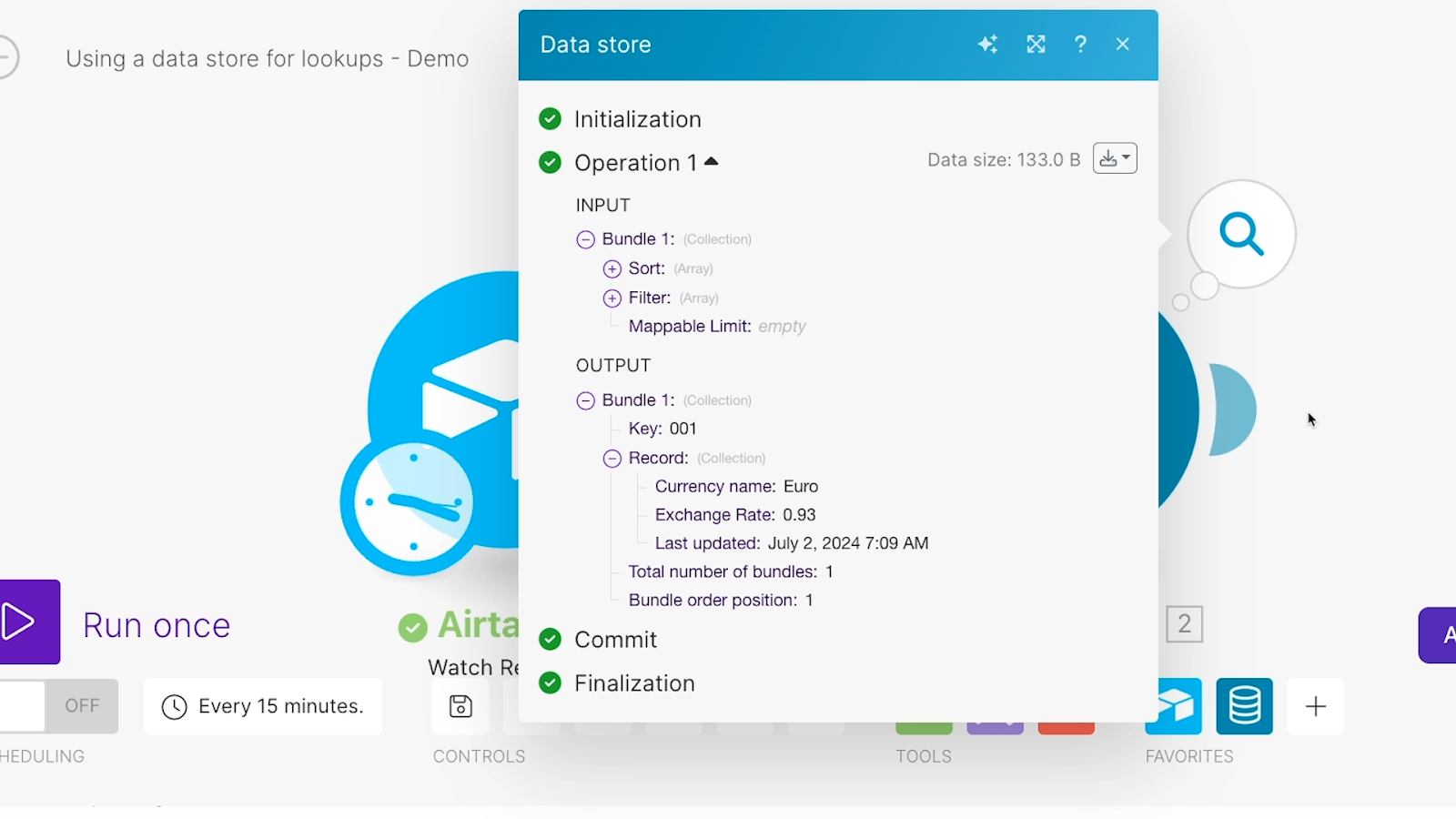Click the Data size: 133.0 B label
Image resolution: width=1456 pixels, height=819 pixels.
click(1004, 160)
